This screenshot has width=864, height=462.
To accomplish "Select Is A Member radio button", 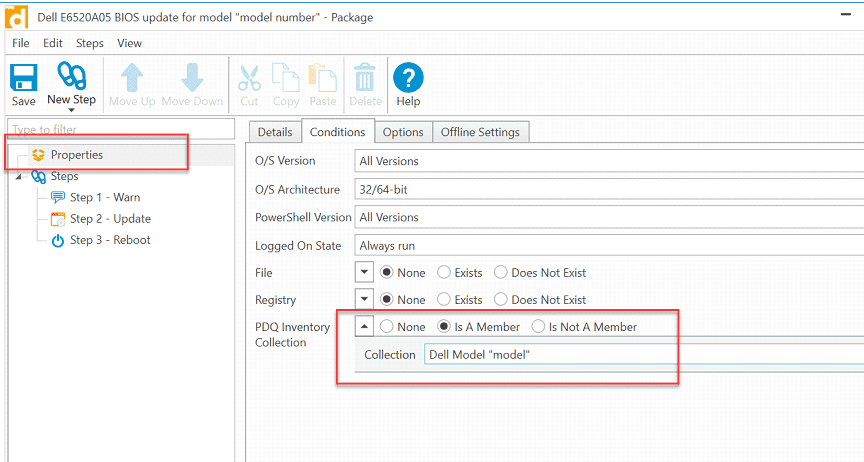I will (x=444, y=326).
